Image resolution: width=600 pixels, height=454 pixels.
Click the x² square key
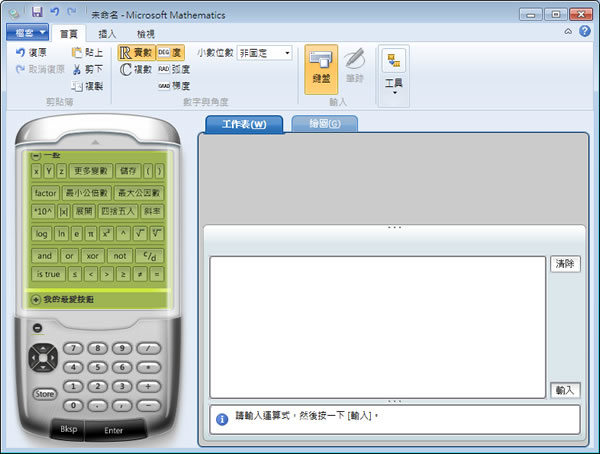tap(106, 234)
